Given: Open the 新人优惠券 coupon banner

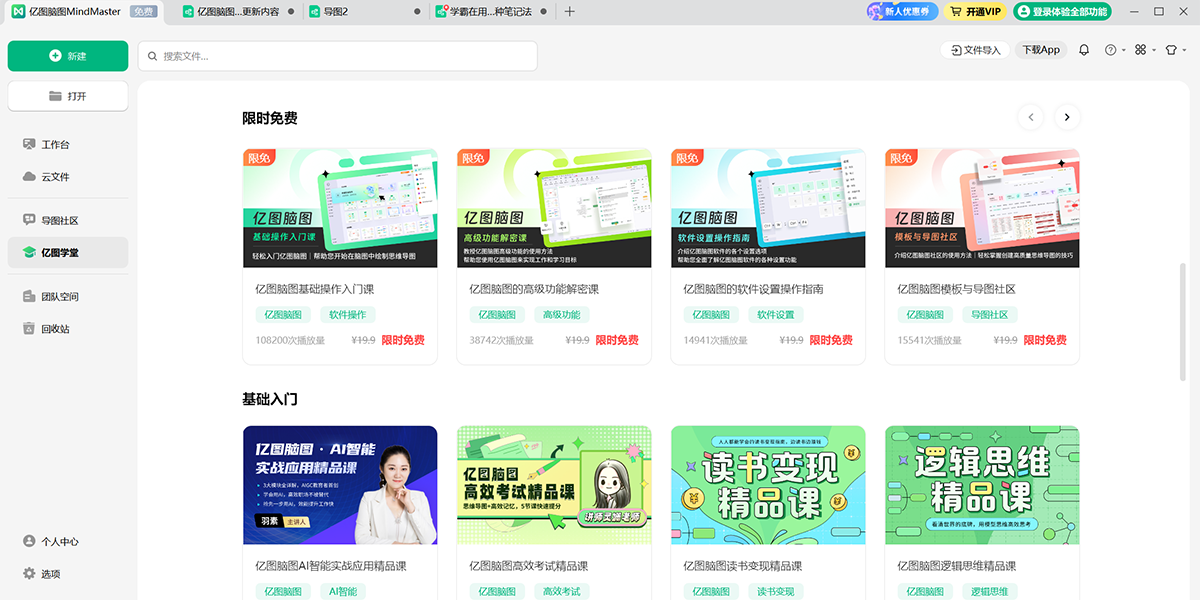Looking at the screenshot, I should pyautogui.click(x=899, y=11).
